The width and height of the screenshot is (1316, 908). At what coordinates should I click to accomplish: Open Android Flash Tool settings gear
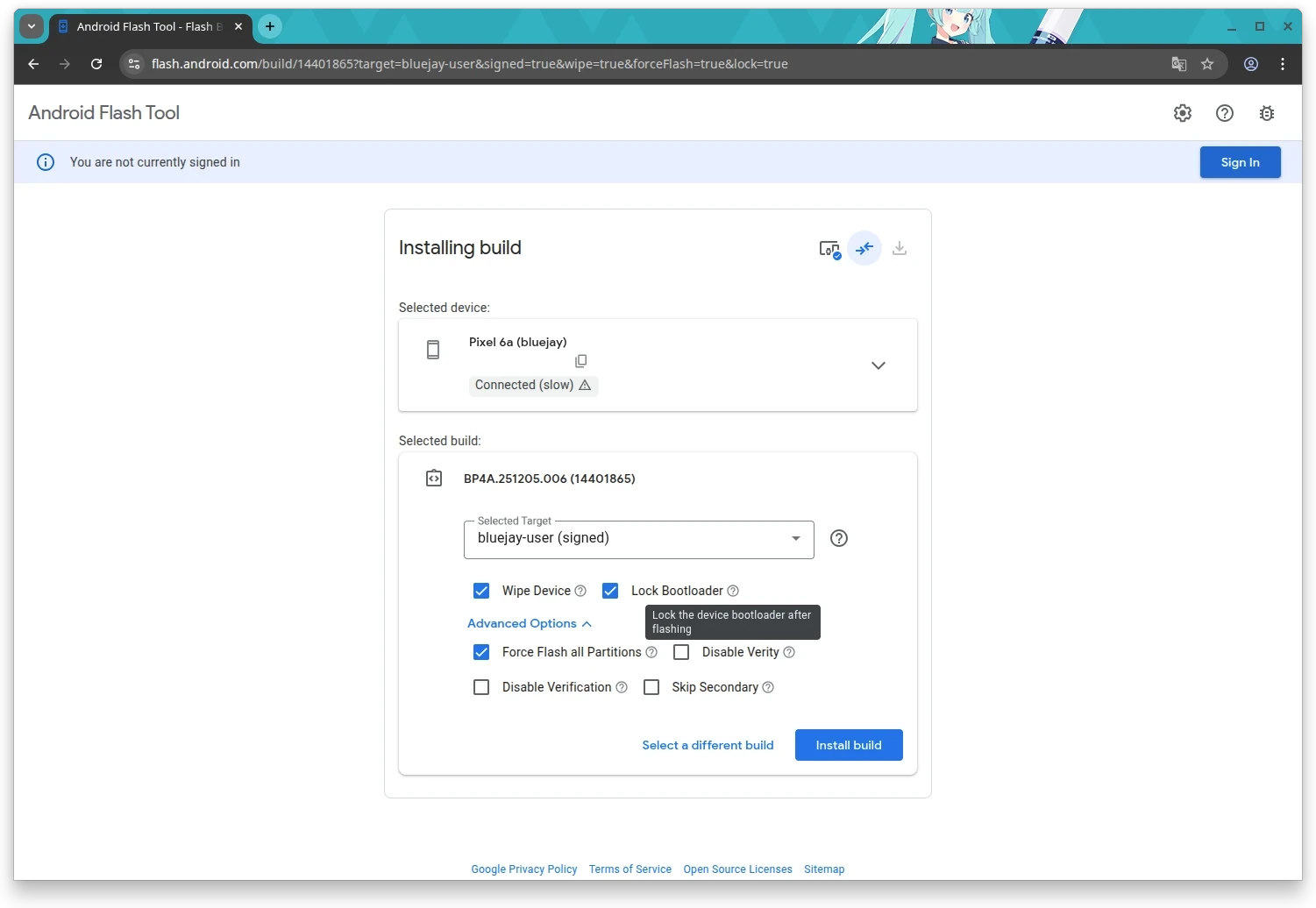pyautogui.click(x=1183, y=113)
